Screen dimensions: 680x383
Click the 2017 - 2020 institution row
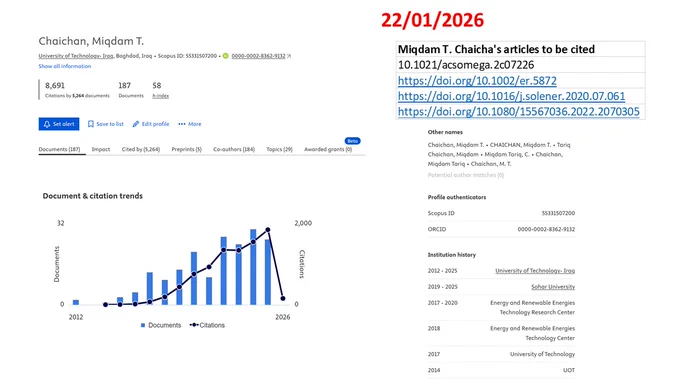[501, 308]
